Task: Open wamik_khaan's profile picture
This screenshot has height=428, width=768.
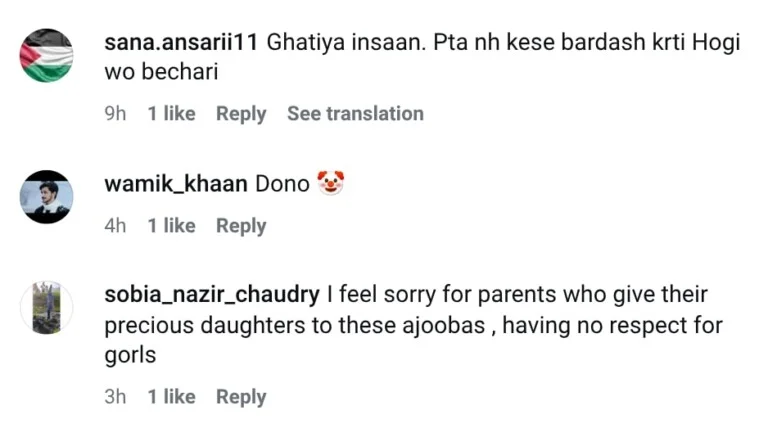Action: point(46,196)
